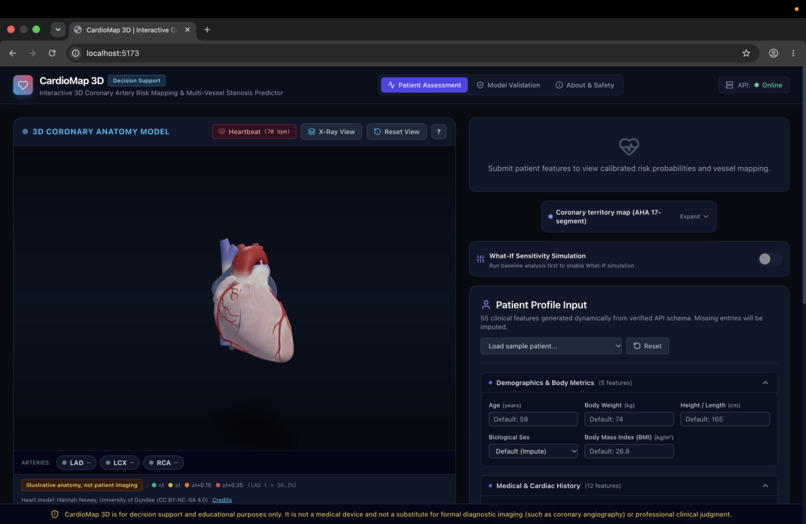The image size is (806, 524).
Task: Enable X-Ray View of heart model
Action: [x=332, y=132]
